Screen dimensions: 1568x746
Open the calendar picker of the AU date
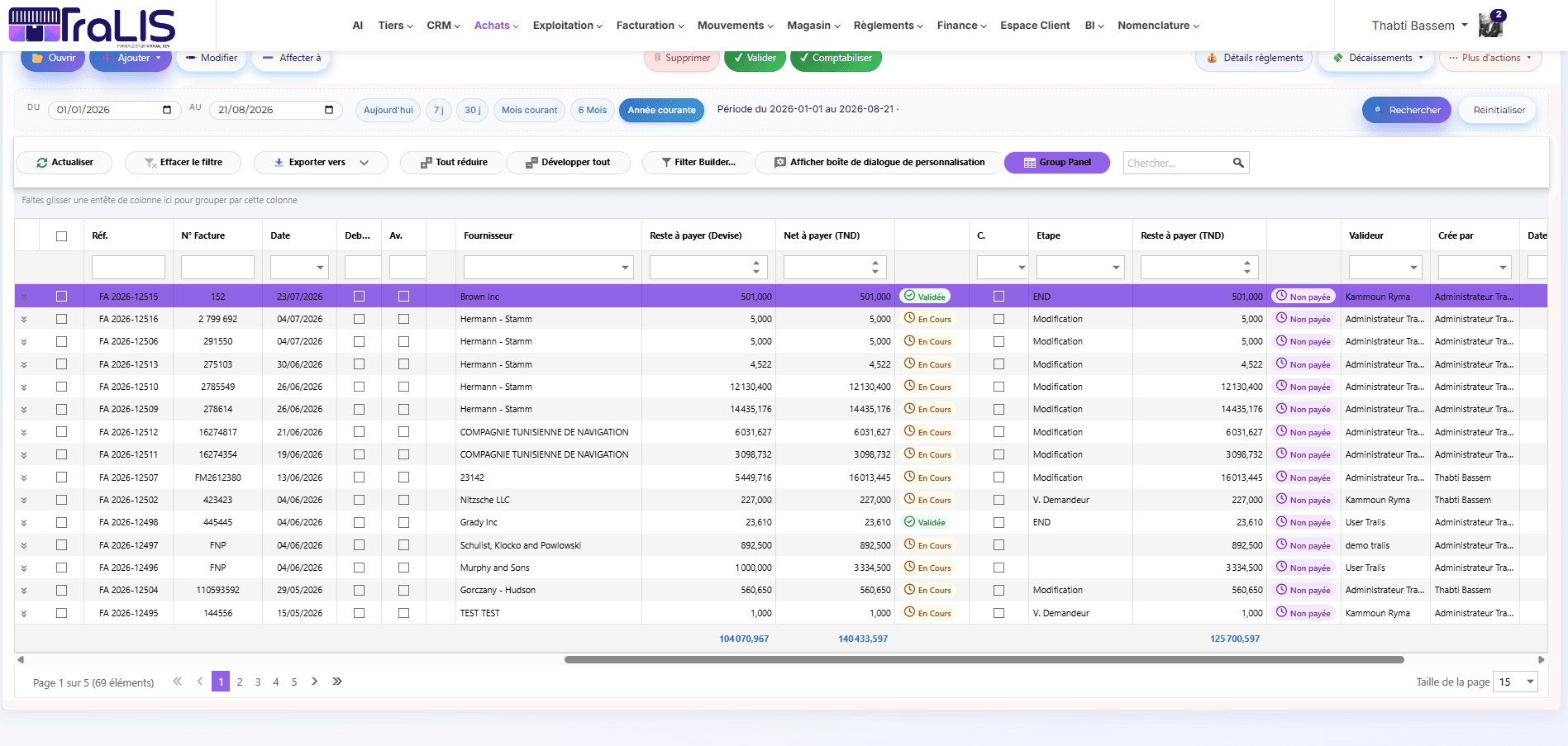[x=329, y=110]
